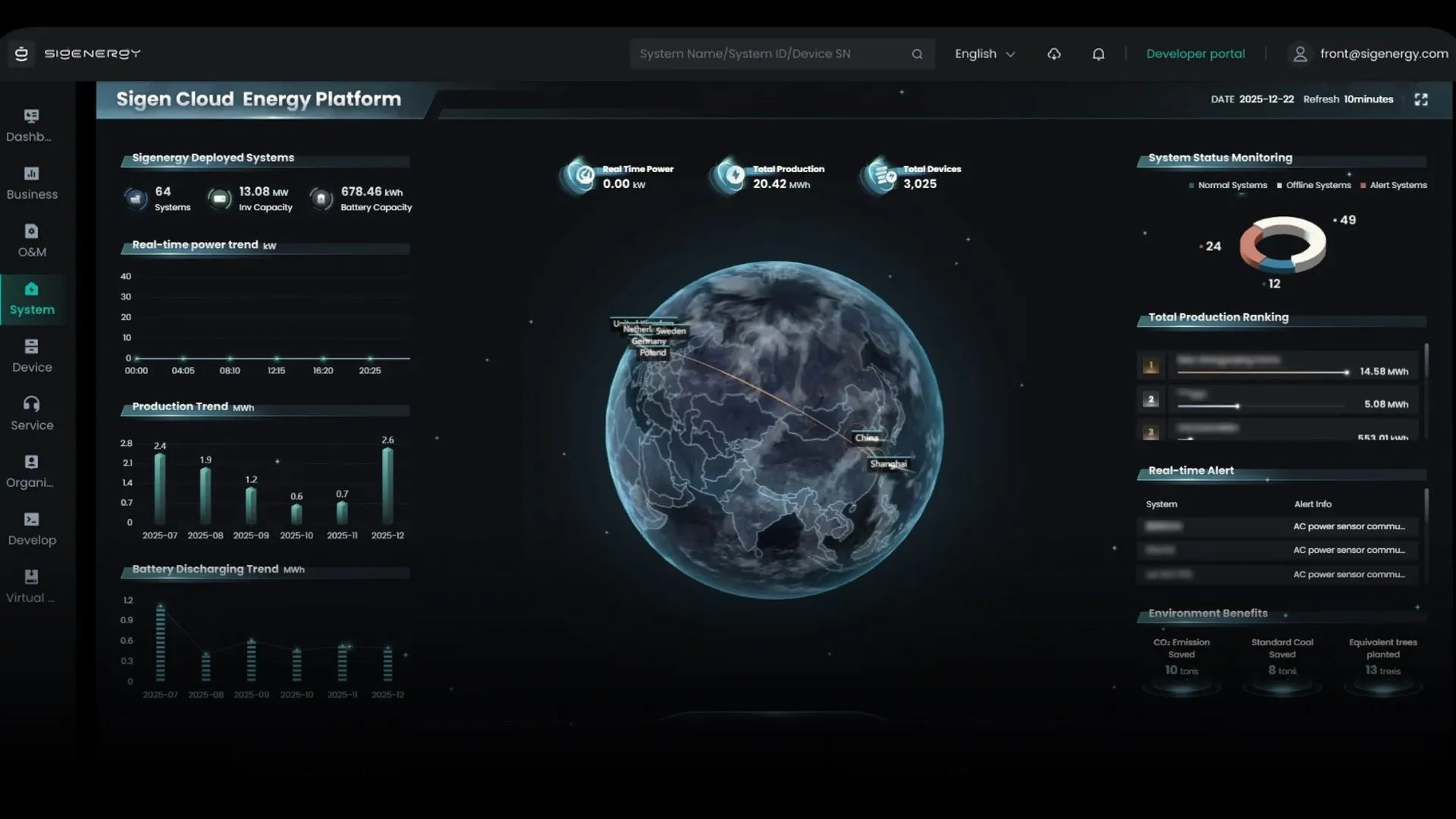Focus the System Name/System ID search field
Image resolution: width=1456 pixels, height=819 pixels.
[x=782, y=54]
